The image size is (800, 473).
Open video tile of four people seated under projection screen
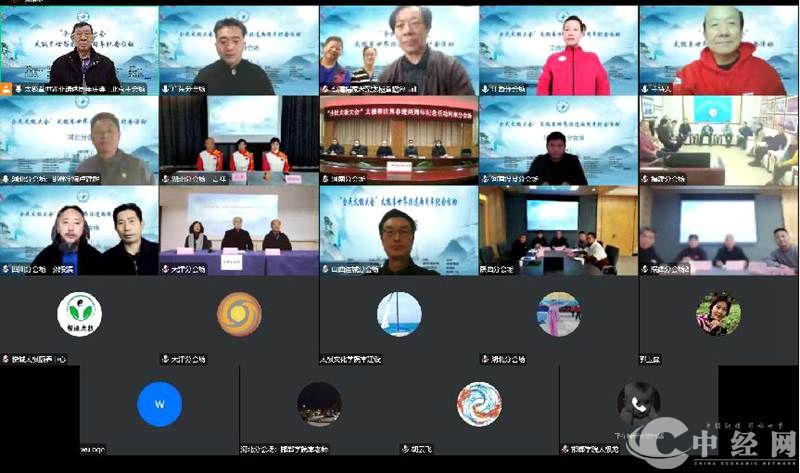pyautogui.click(x=718, y=231)
